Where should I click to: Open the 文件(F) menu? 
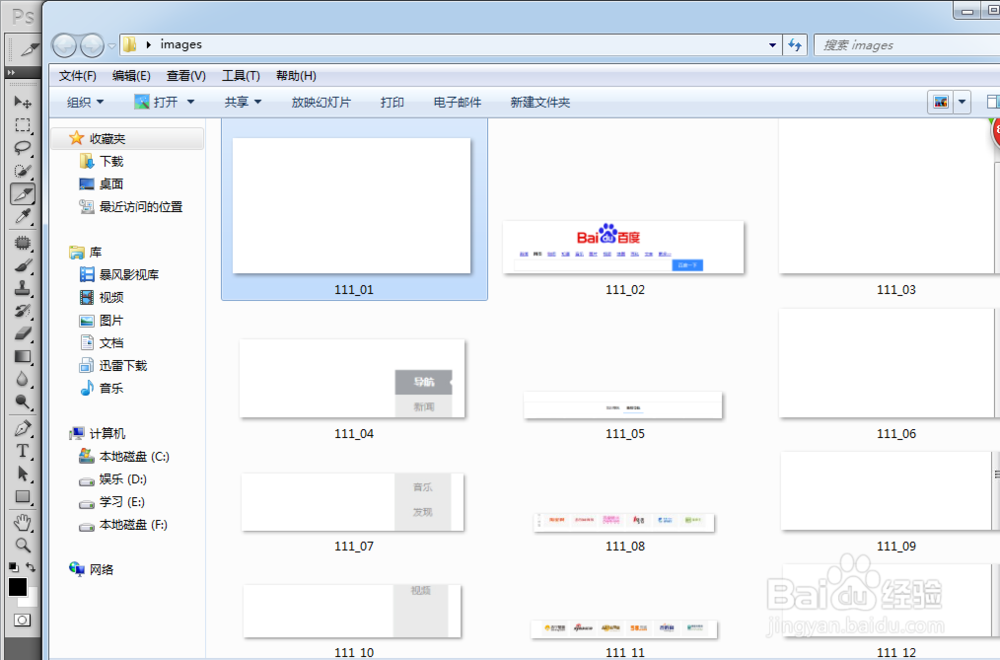point(77,76)
